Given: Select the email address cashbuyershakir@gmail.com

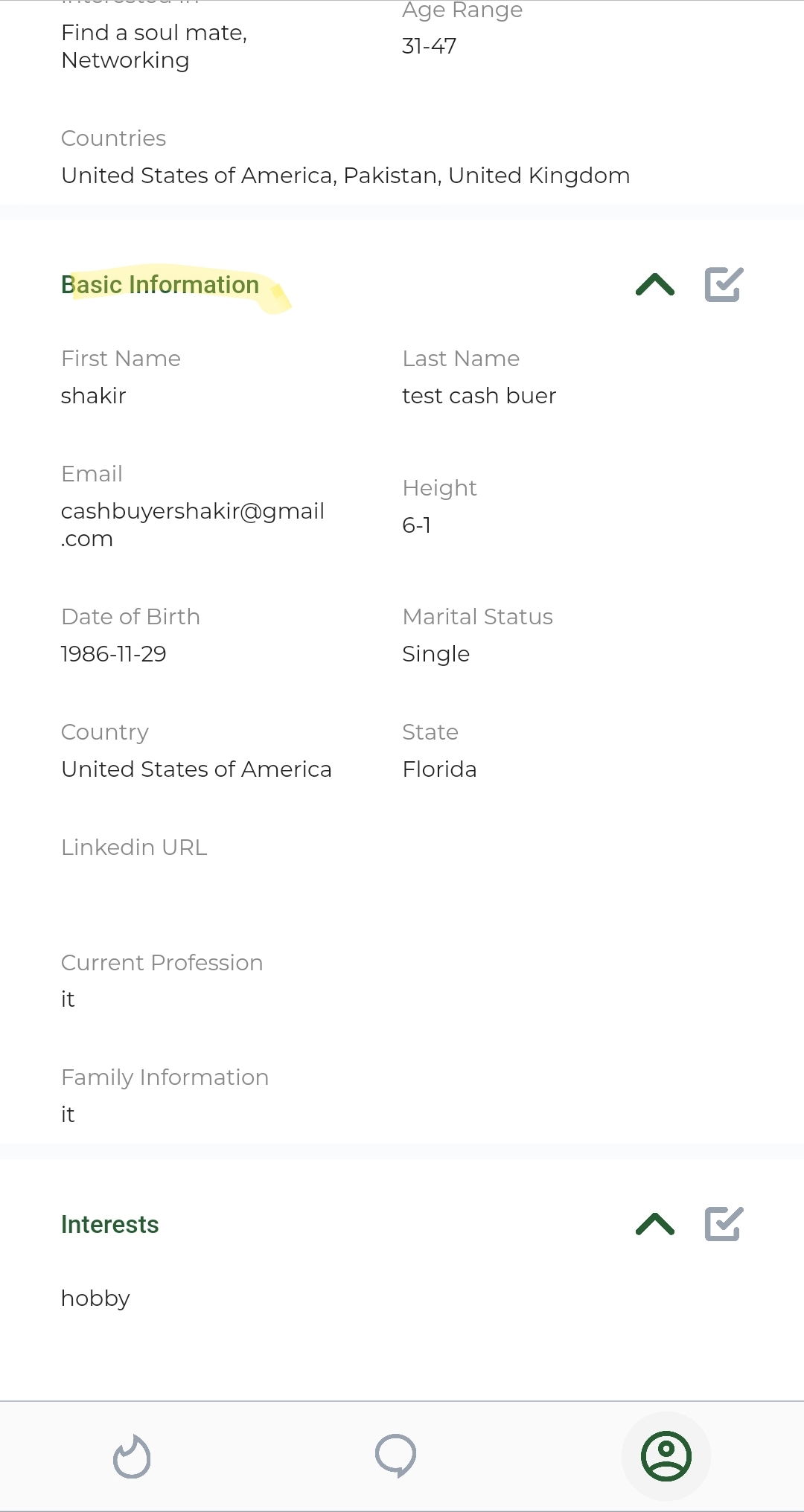Looking at the screenshot, I should 192,524.
